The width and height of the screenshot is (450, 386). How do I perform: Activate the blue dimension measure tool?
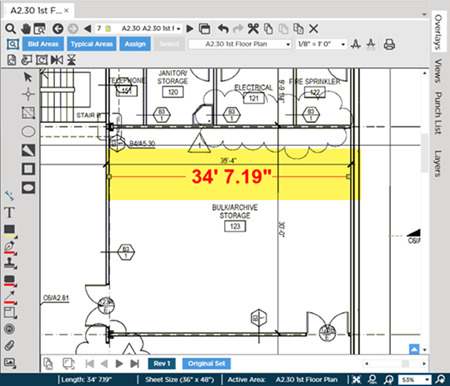[x=9, y=196]
